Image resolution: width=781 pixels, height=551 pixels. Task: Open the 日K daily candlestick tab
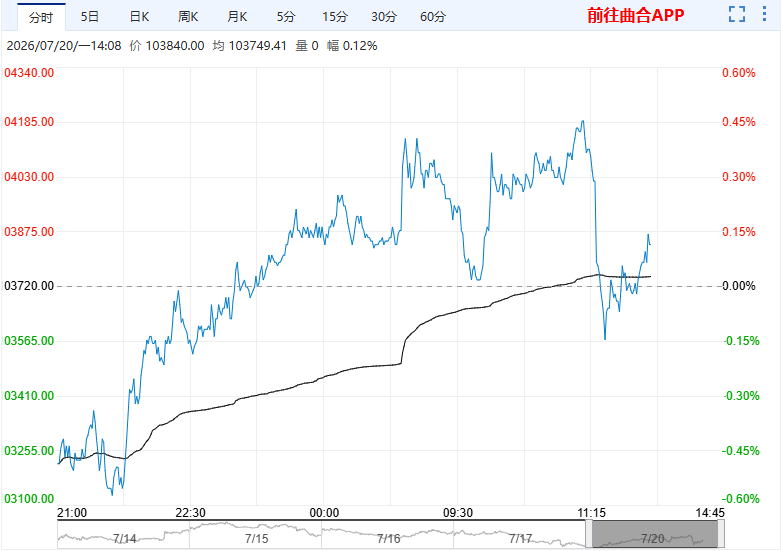139,16
